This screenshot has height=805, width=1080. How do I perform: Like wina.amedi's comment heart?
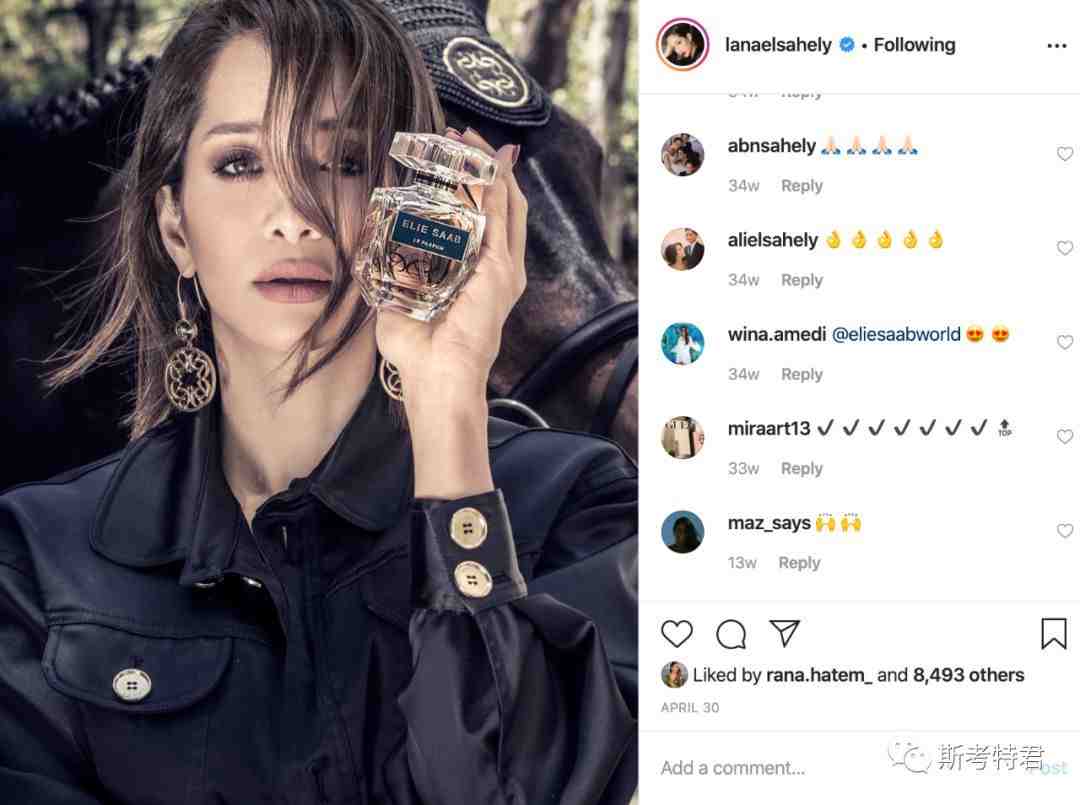coord(1065,342)
